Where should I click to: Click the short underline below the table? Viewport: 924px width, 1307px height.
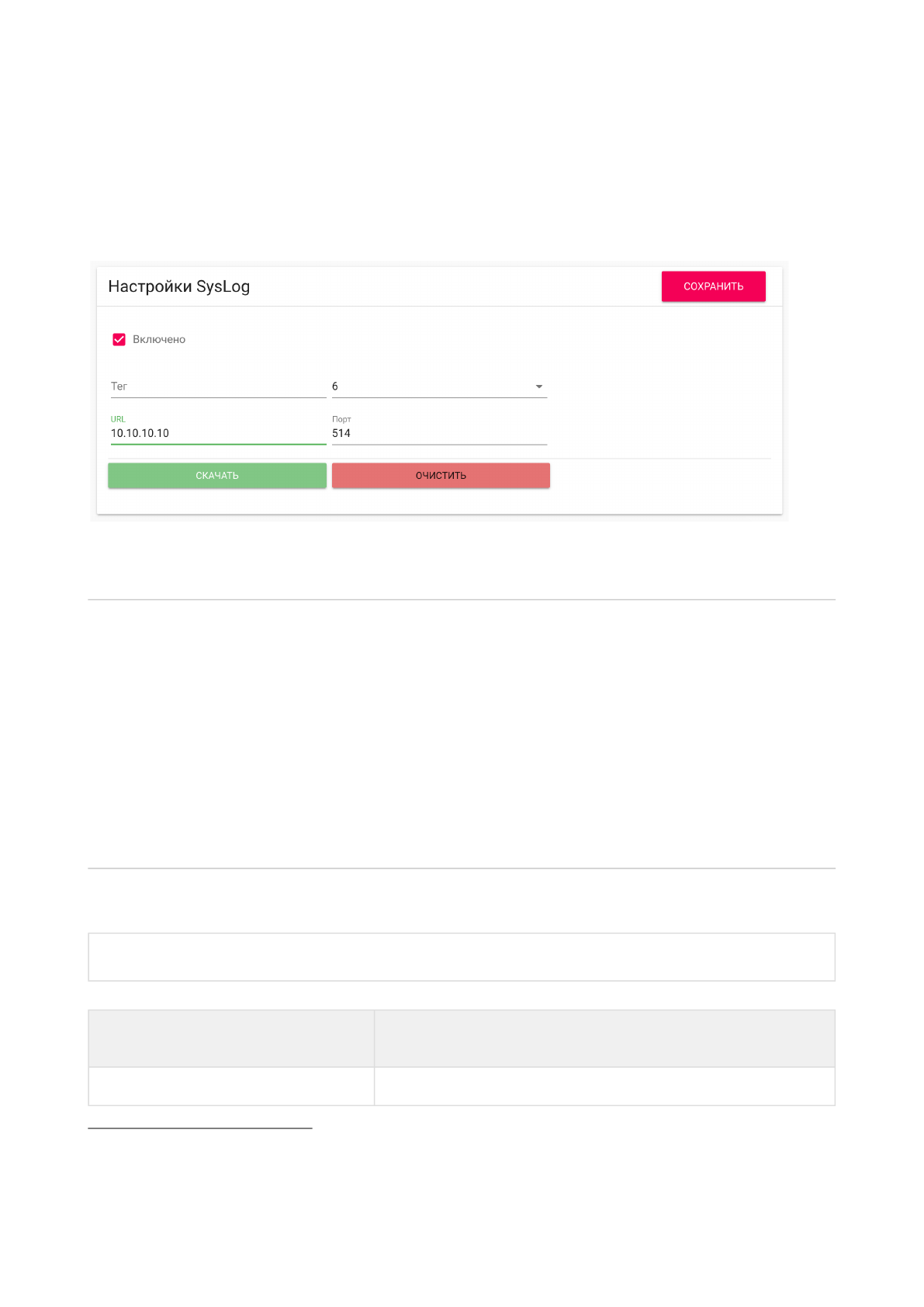200,1128
